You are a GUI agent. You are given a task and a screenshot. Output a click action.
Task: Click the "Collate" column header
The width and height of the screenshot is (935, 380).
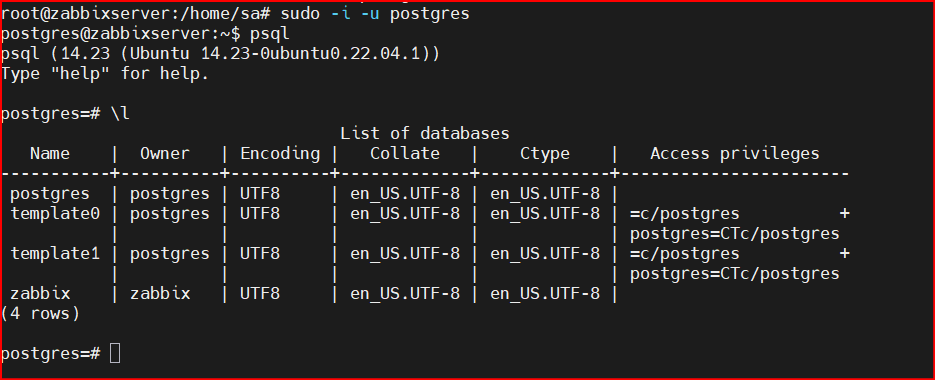[x=405, y=153]
